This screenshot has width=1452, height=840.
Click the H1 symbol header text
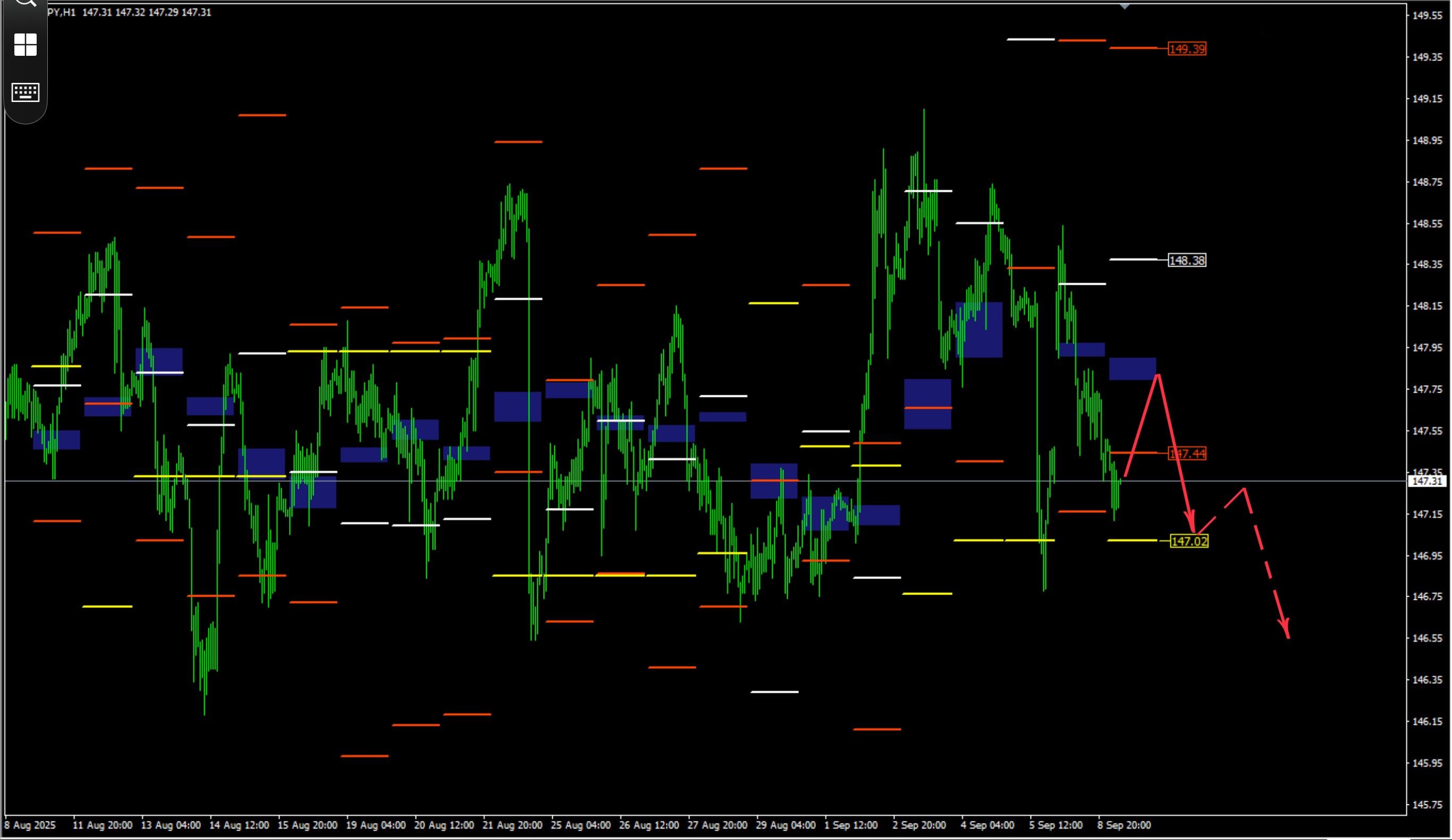pyautogui.click(x=62, y=12)
